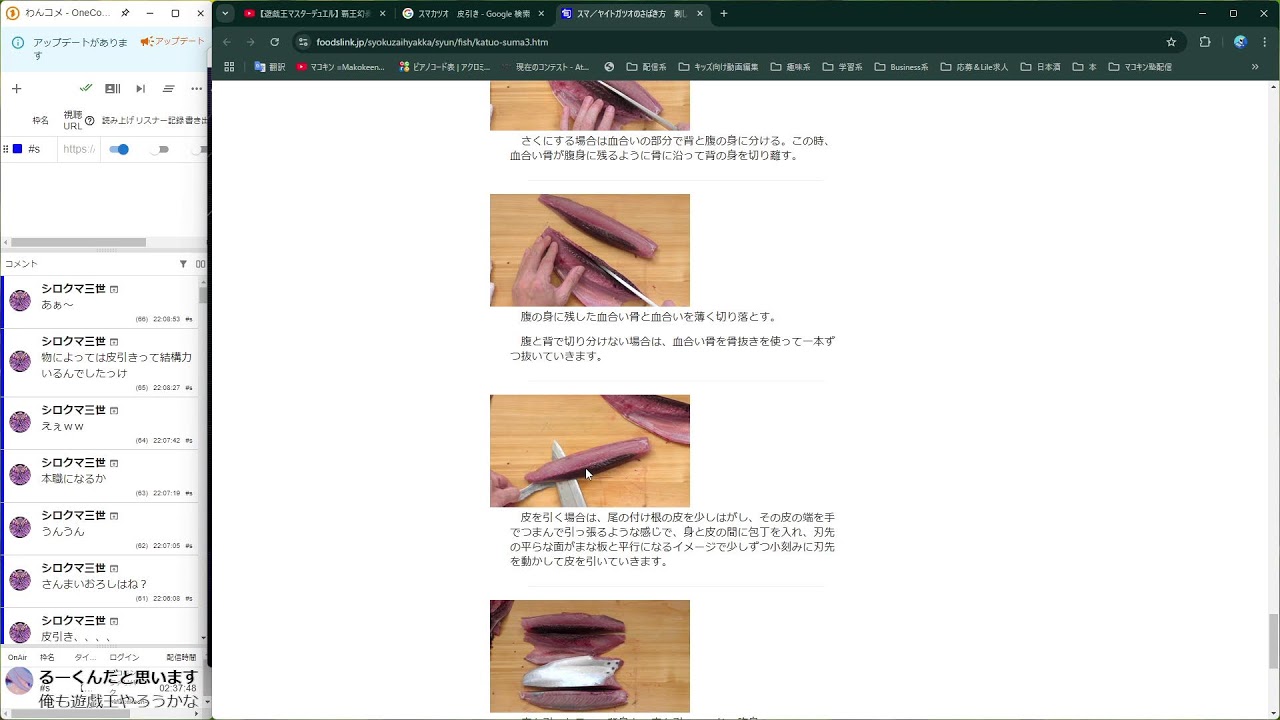This screenshot has width=1280, height=720.
Task: Open the comment filter funnel icon
Action: pyautogui.click(x=183, y=264)
